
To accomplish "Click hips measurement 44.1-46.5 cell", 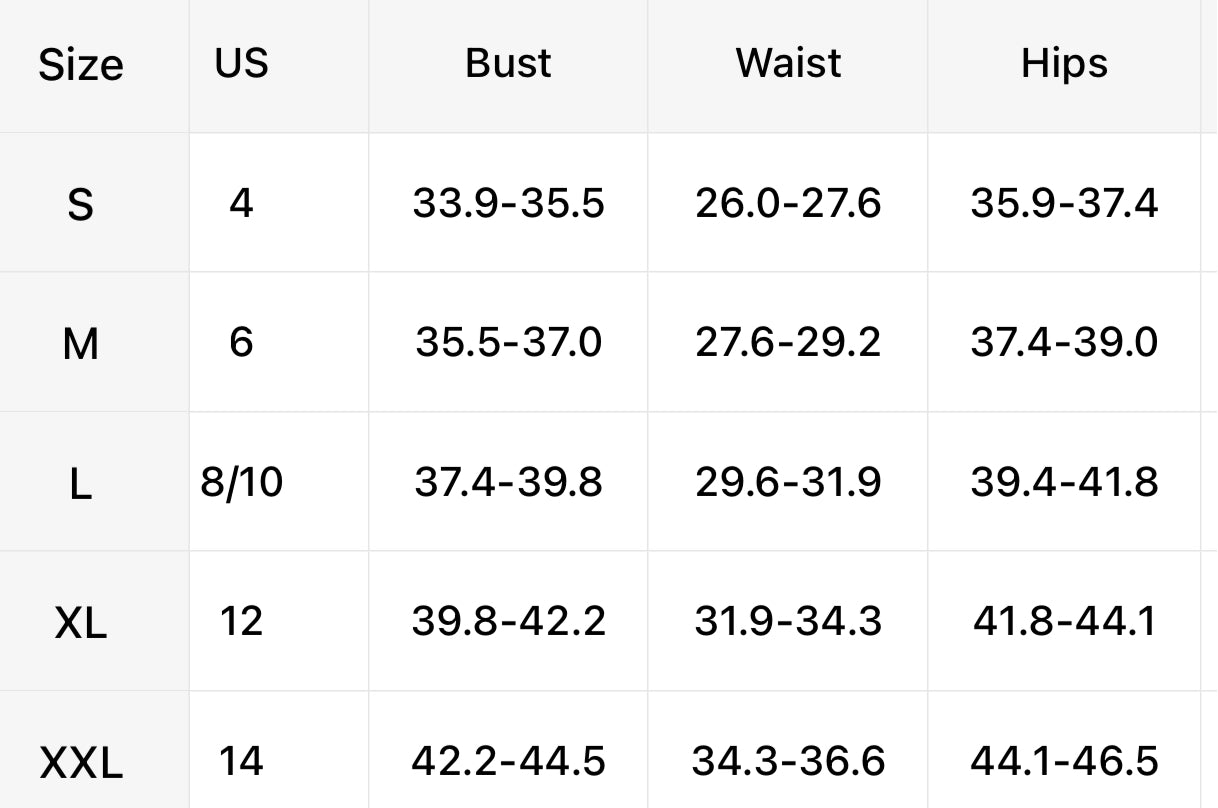I will click(1064, 762).
